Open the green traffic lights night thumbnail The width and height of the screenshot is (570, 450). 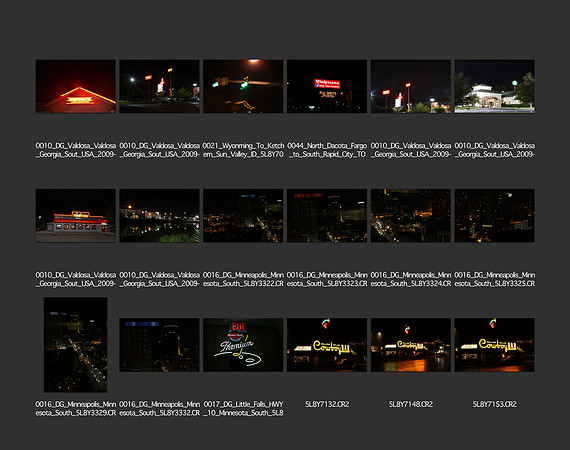(243, 86)
